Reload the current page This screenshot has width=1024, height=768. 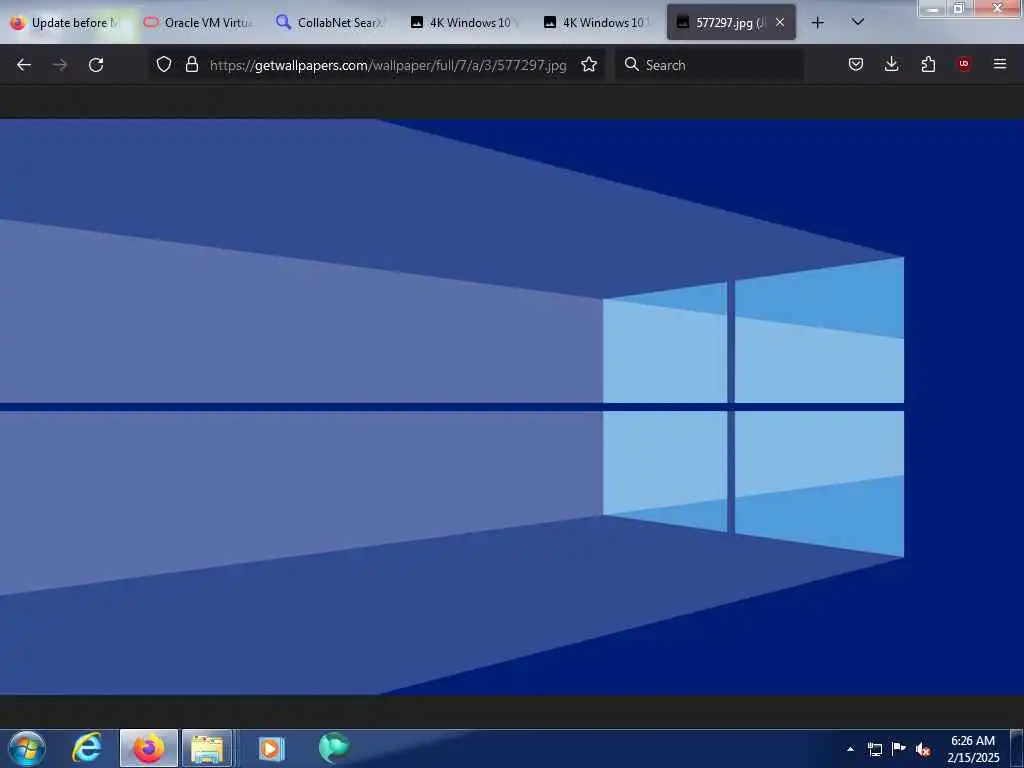click(96, 65)
